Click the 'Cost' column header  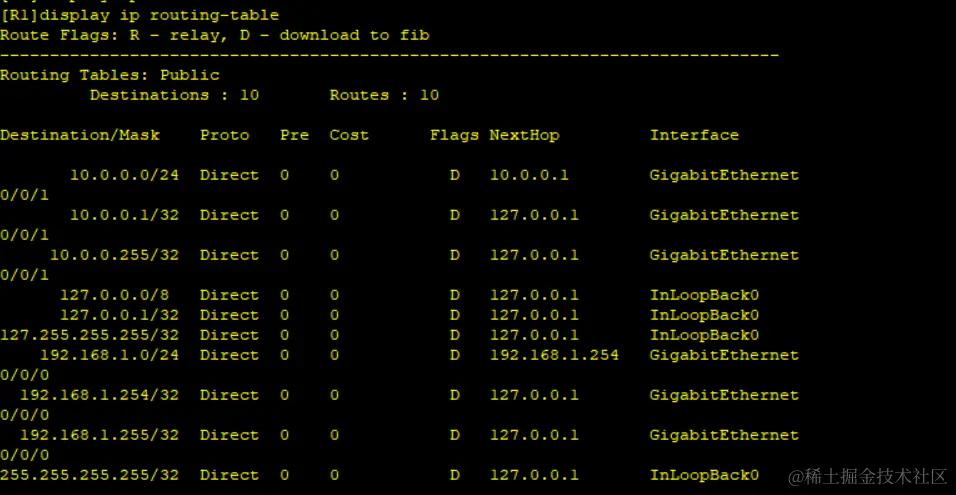click(x=349, y=135)
